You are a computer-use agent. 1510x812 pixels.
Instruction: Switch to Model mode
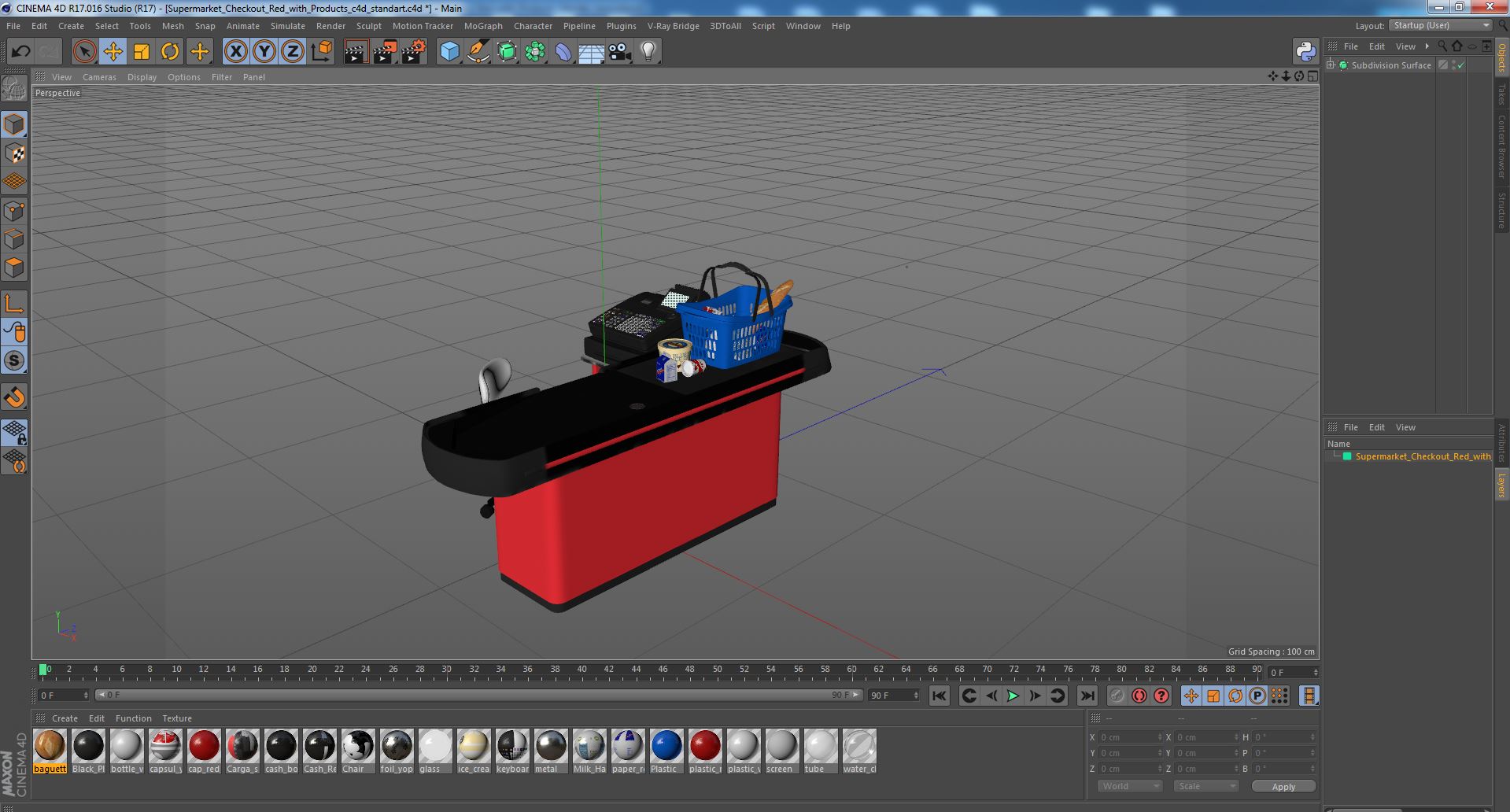[x=14, y=124]
